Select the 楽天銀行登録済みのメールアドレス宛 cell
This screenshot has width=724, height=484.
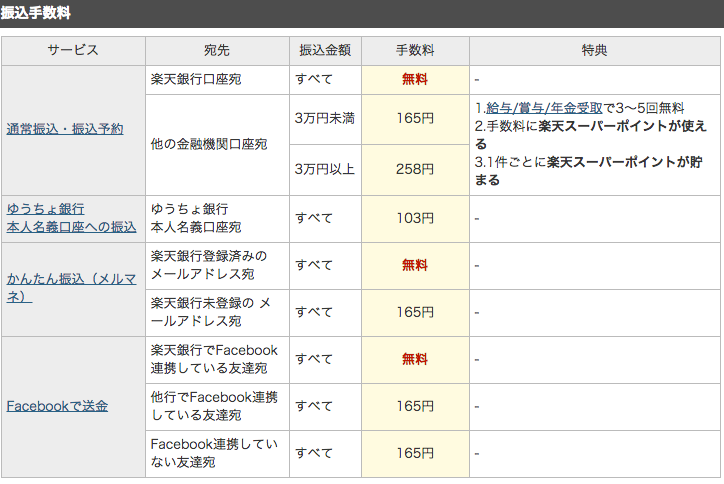(x=217, y=266)
